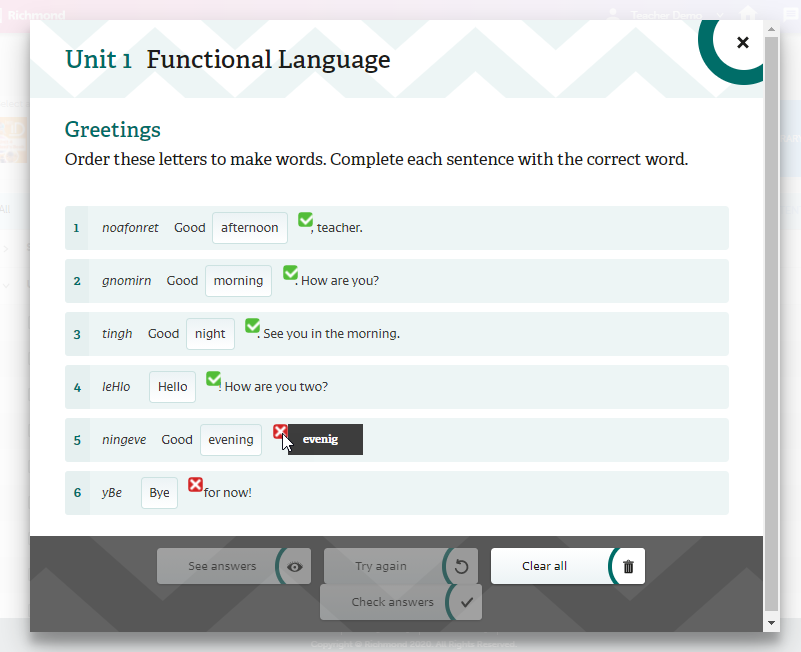Click the green check mark next to afternoon
Image resolution: width=801 pixels, height=652 pixels.
(305, 220)
